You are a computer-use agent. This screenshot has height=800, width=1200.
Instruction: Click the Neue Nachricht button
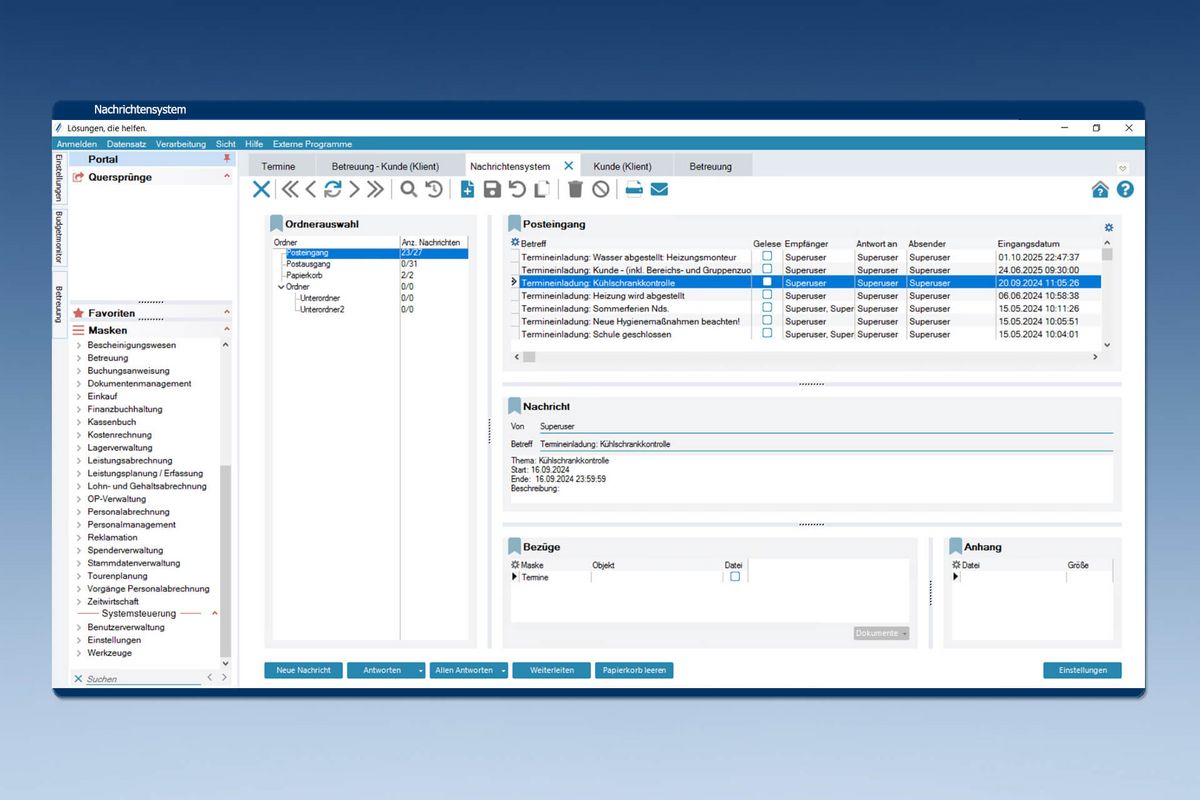coord(303,670)
